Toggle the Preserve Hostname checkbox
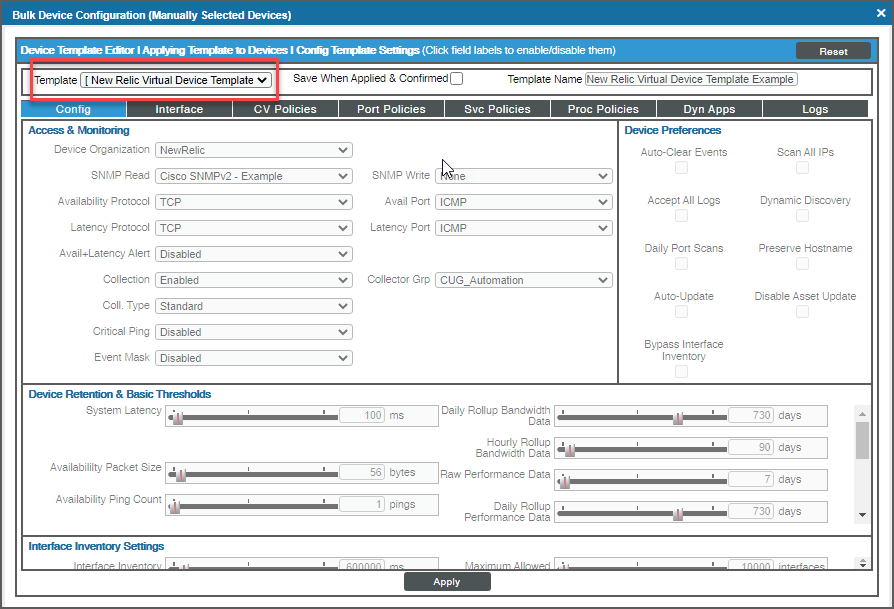This screenshot has width=894, height=609. point(802,263)
